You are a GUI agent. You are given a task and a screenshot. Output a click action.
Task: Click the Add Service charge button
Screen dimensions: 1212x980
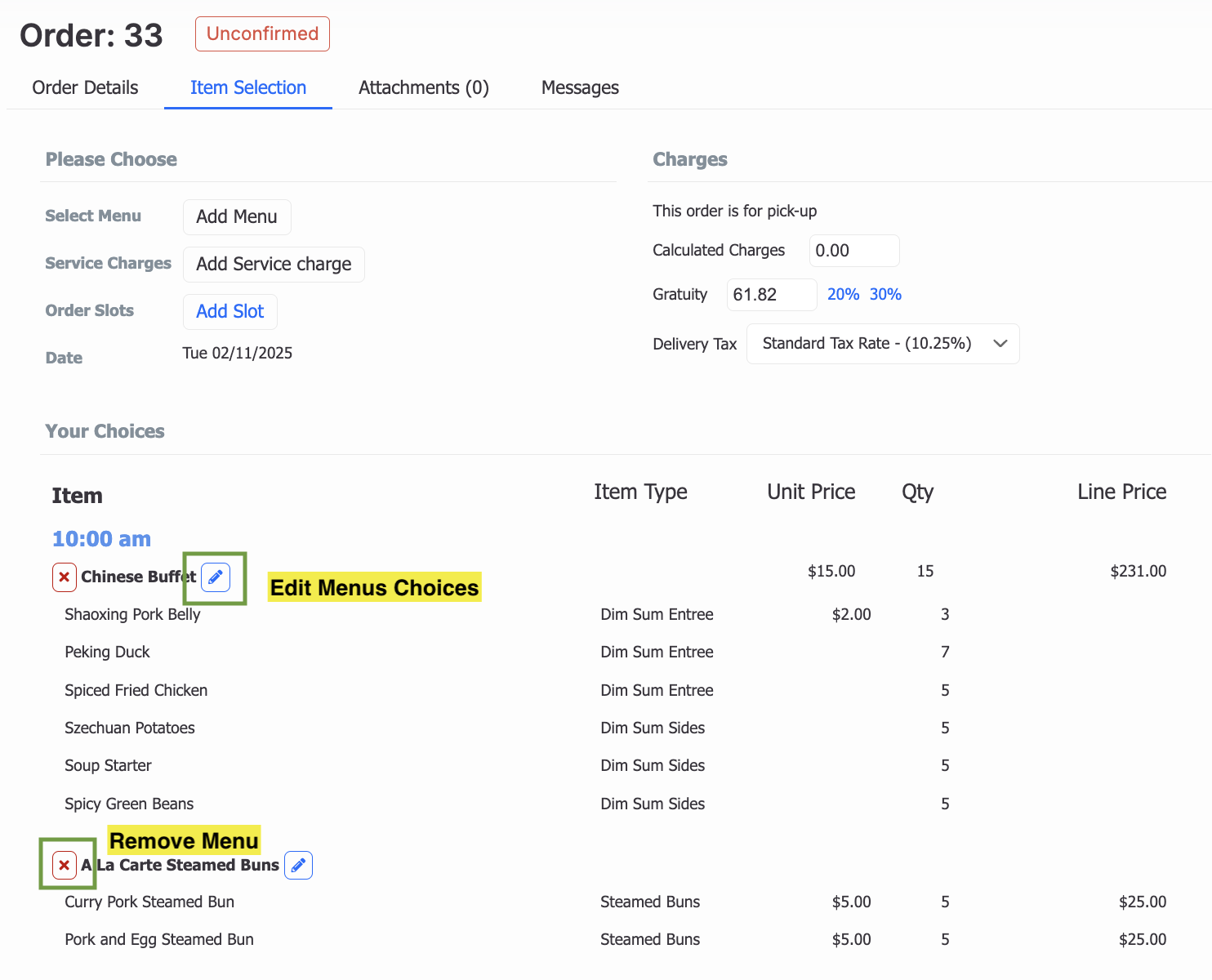(274, 265)
